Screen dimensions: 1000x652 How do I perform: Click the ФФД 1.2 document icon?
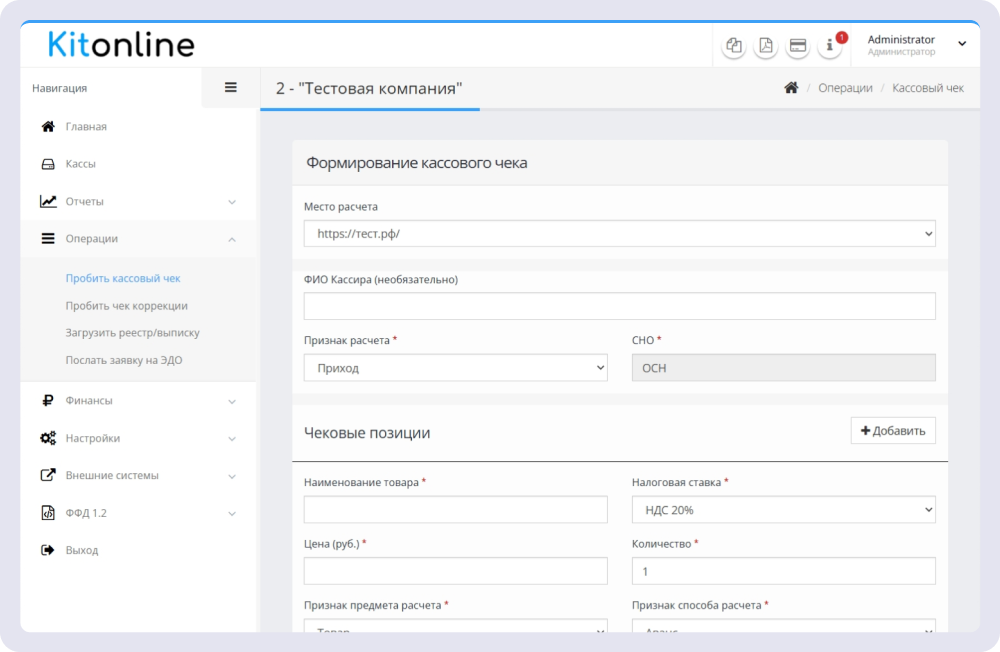click(45, 513)
